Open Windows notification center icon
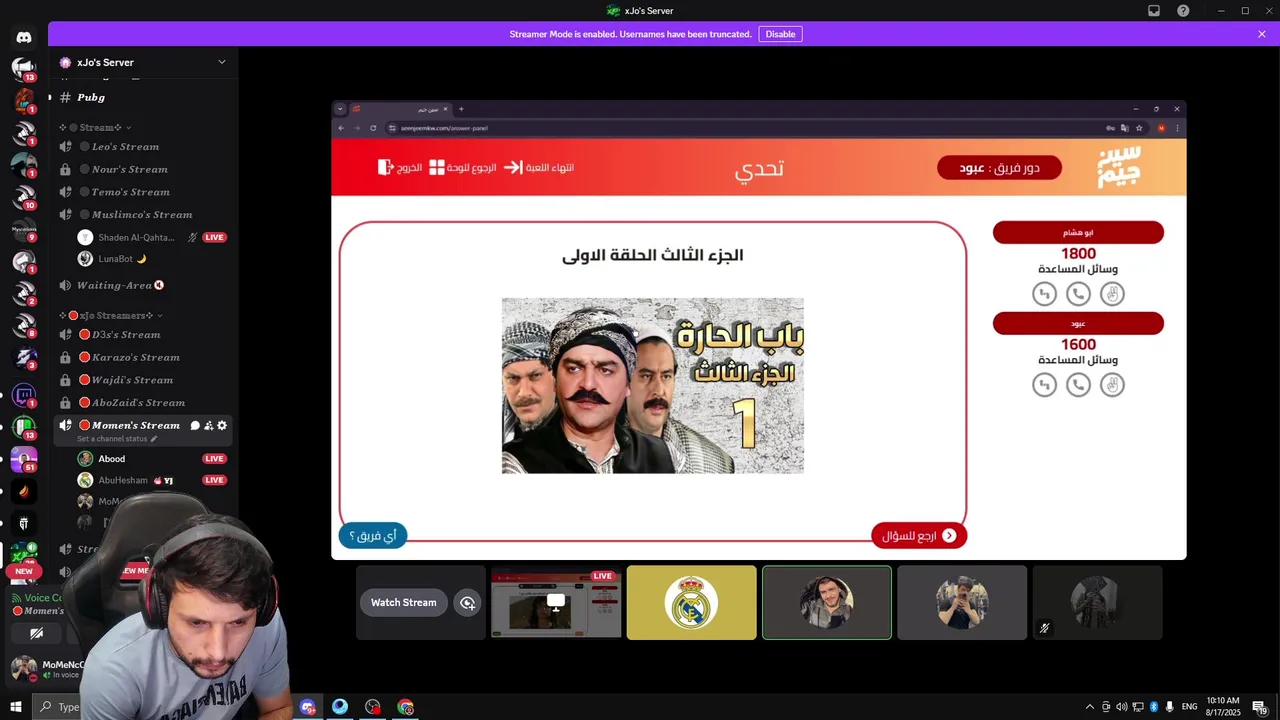Image resolution: width=1280 pixels, height=720 pixels. click(1259, 707)
